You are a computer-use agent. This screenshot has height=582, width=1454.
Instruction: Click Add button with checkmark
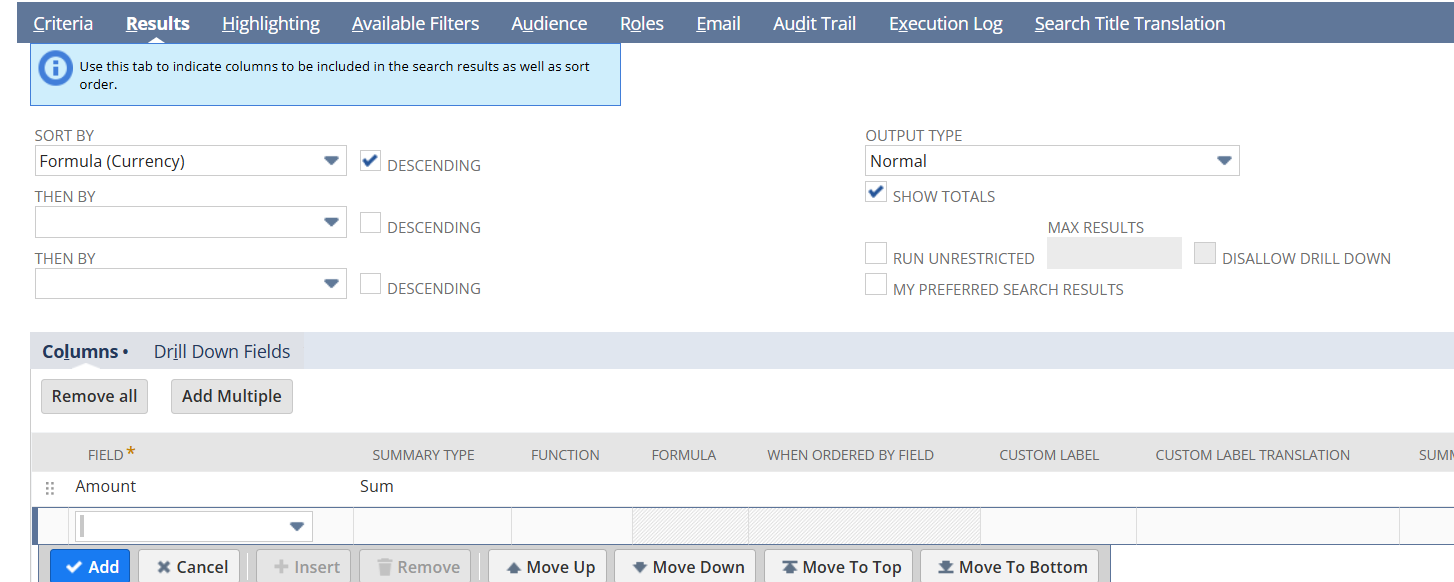click(x=91, y=567)
